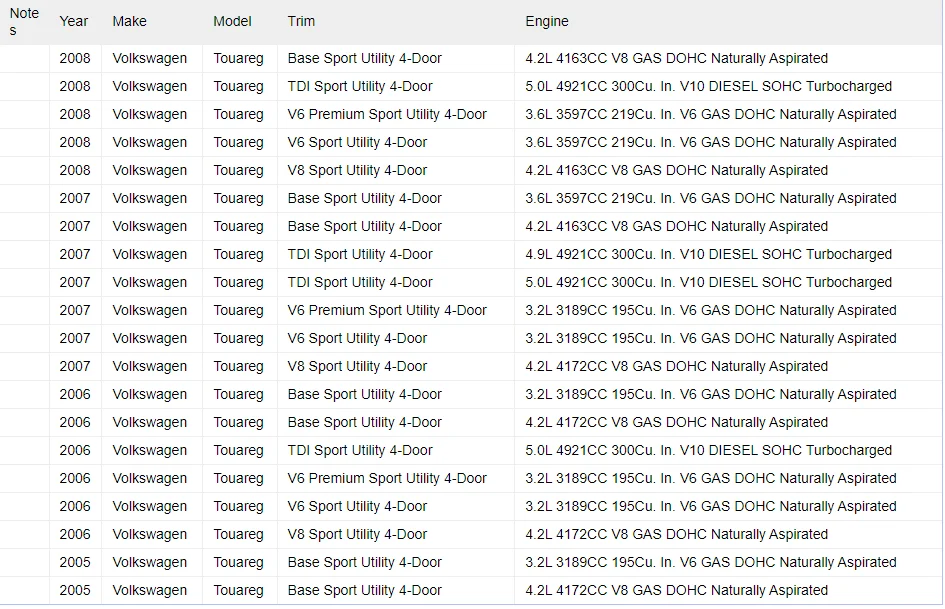The image size is (945, 609).
Task: Select the 2008 V8 Sport Utility 4-Door trim
Action: 357,170
